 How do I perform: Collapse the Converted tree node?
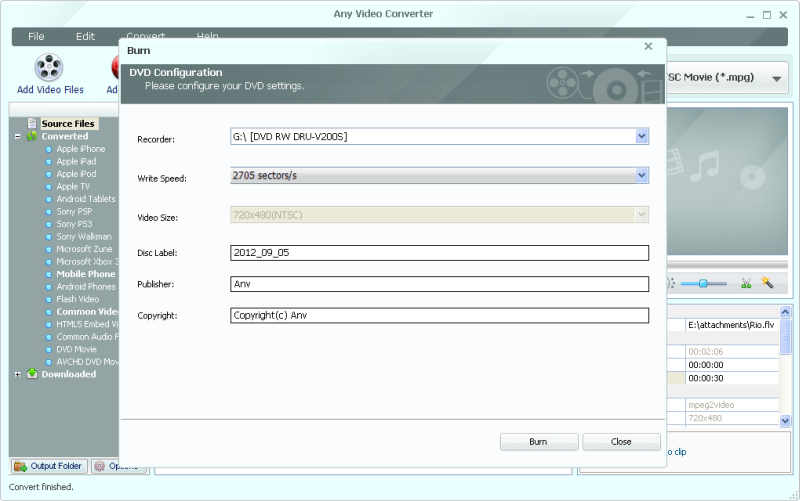(x=18, y=136)
